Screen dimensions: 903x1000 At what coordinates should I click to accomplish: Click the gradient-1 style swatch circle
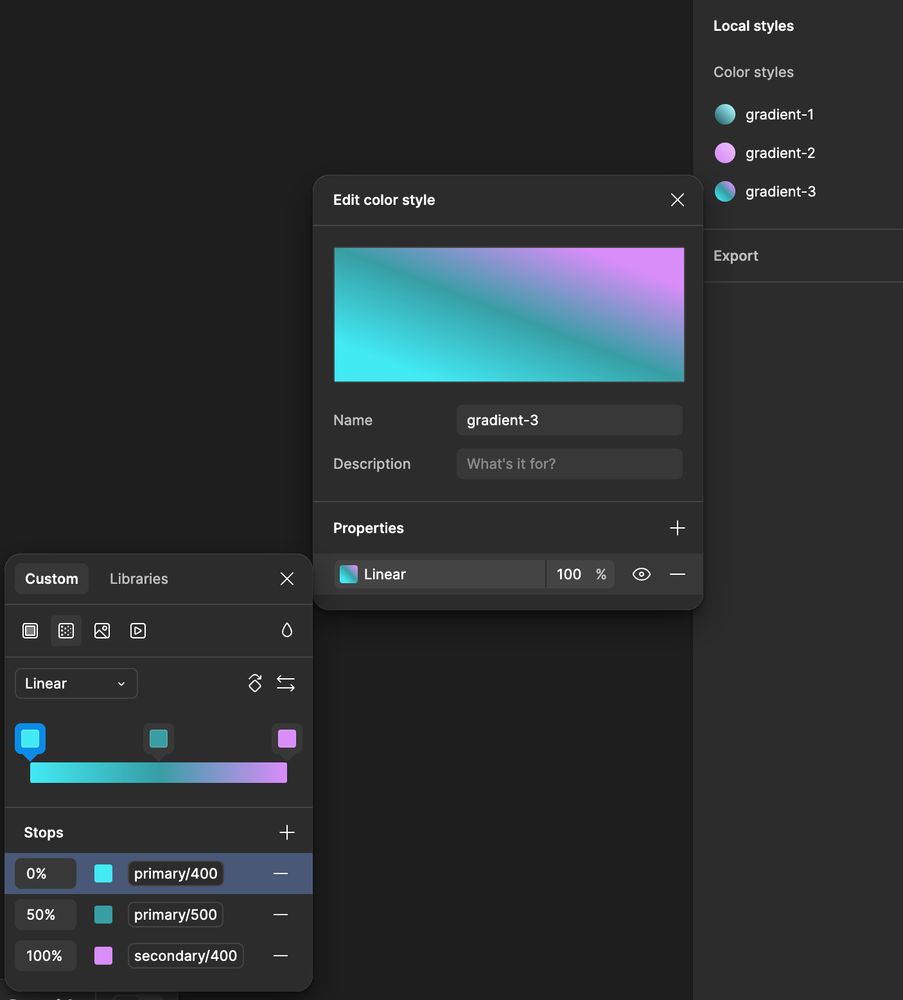point(724,115)
